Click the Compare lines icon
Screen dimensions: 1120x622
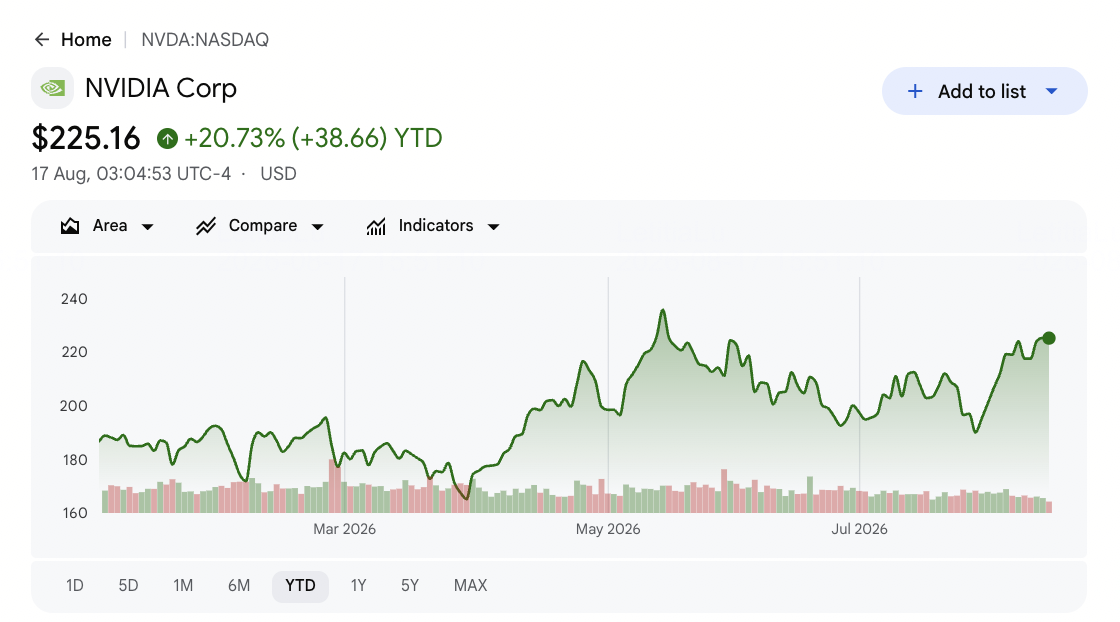tap(206, 226)
